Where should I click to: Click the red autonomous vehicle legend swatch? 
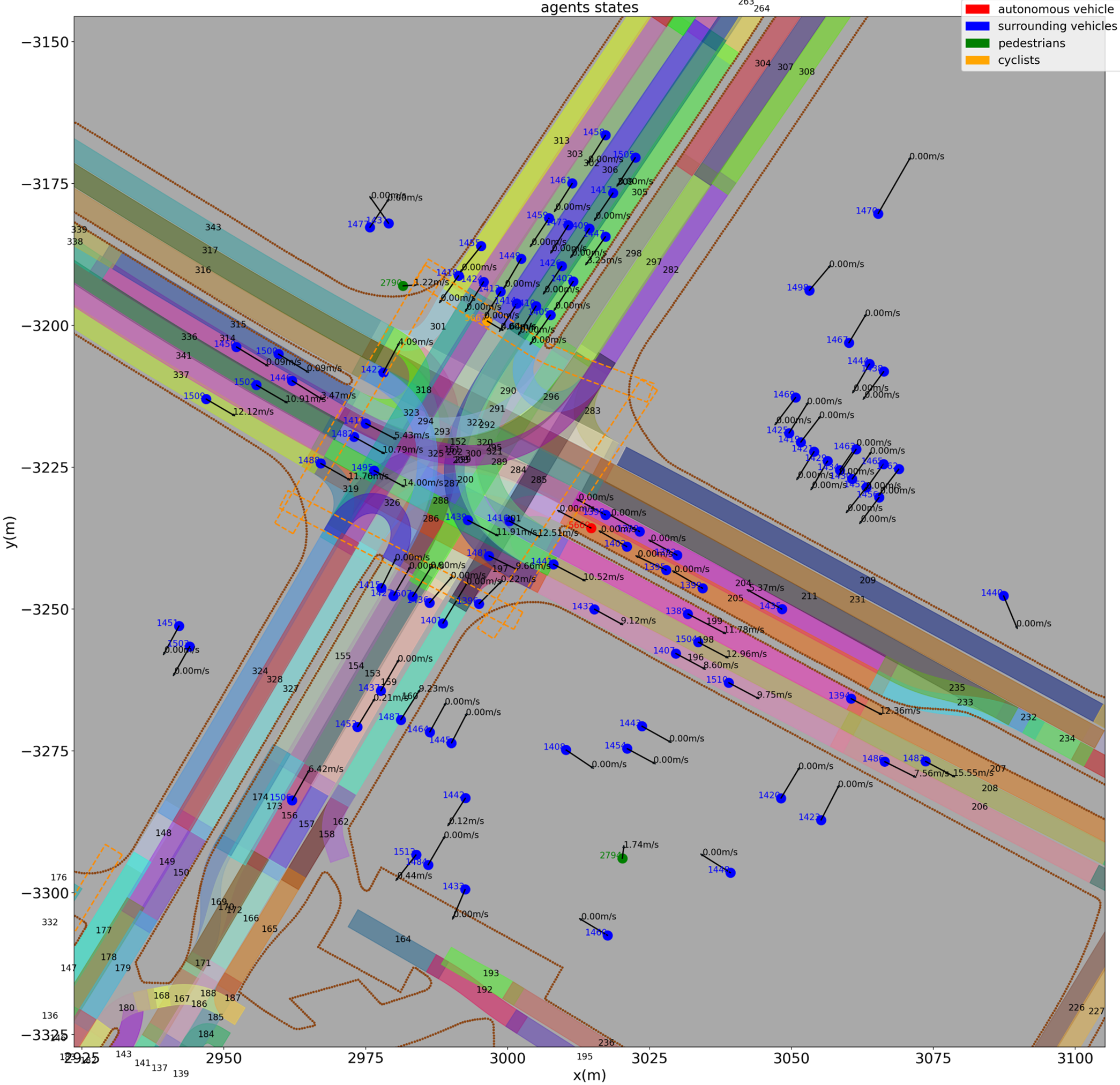(976, 9)
